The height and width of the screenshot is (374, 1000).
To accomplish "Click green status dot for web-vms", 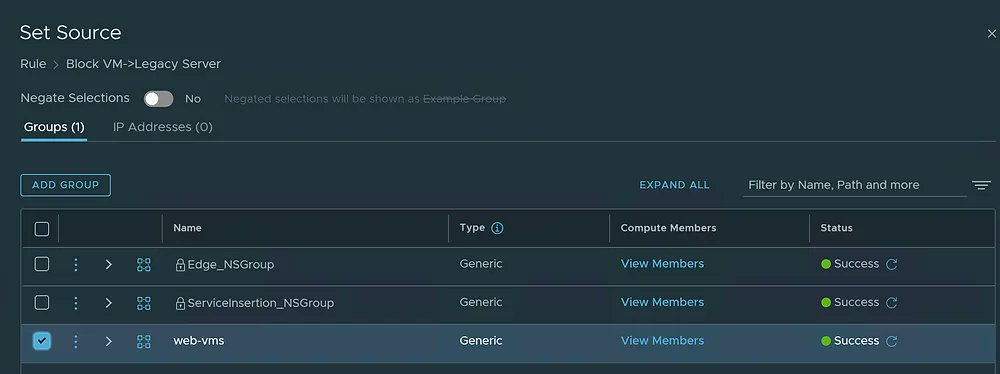I will 826,341.
